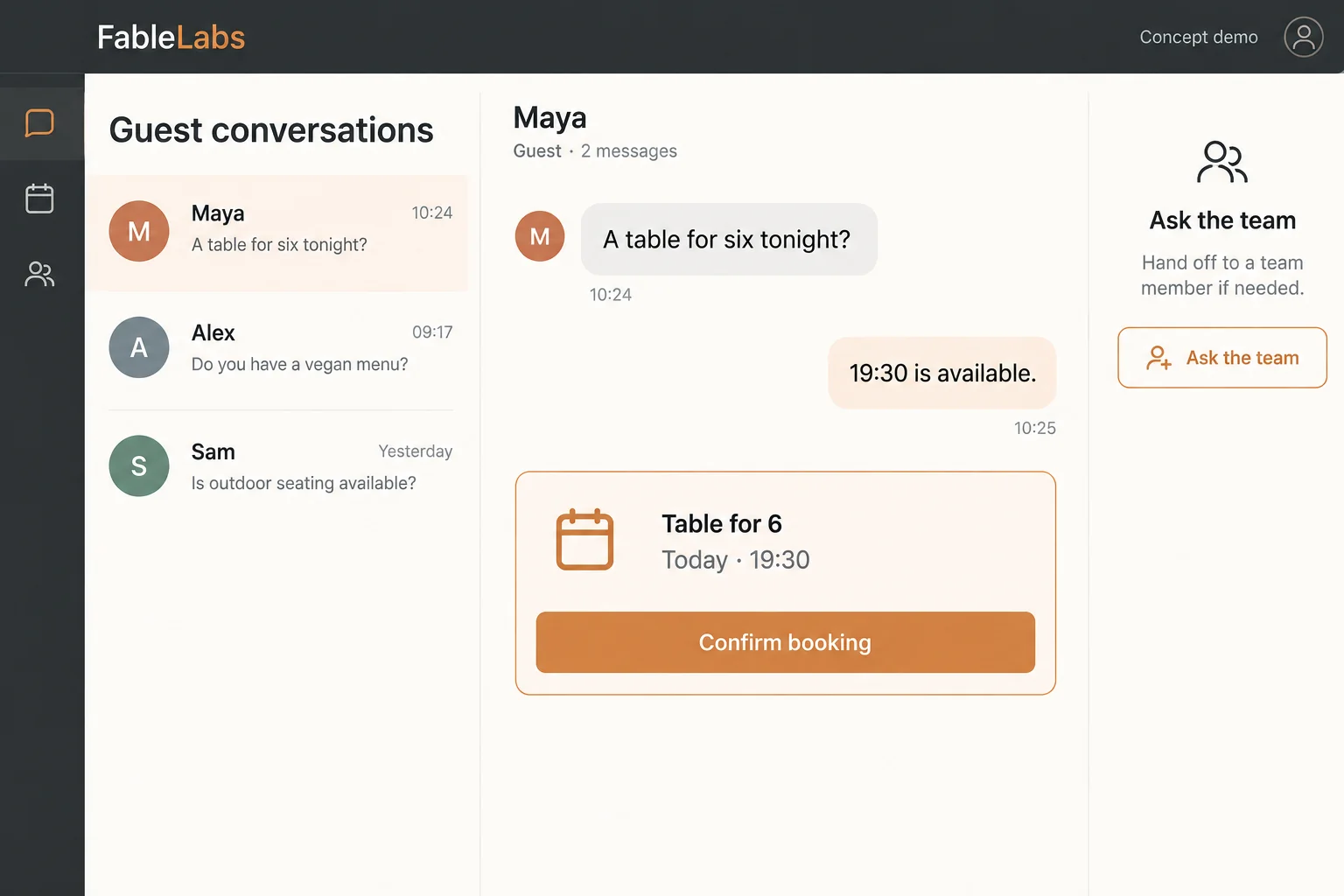The image size is (1344, 896).
Task: Click Sam's green avatar circle
Action: [139, 465]
